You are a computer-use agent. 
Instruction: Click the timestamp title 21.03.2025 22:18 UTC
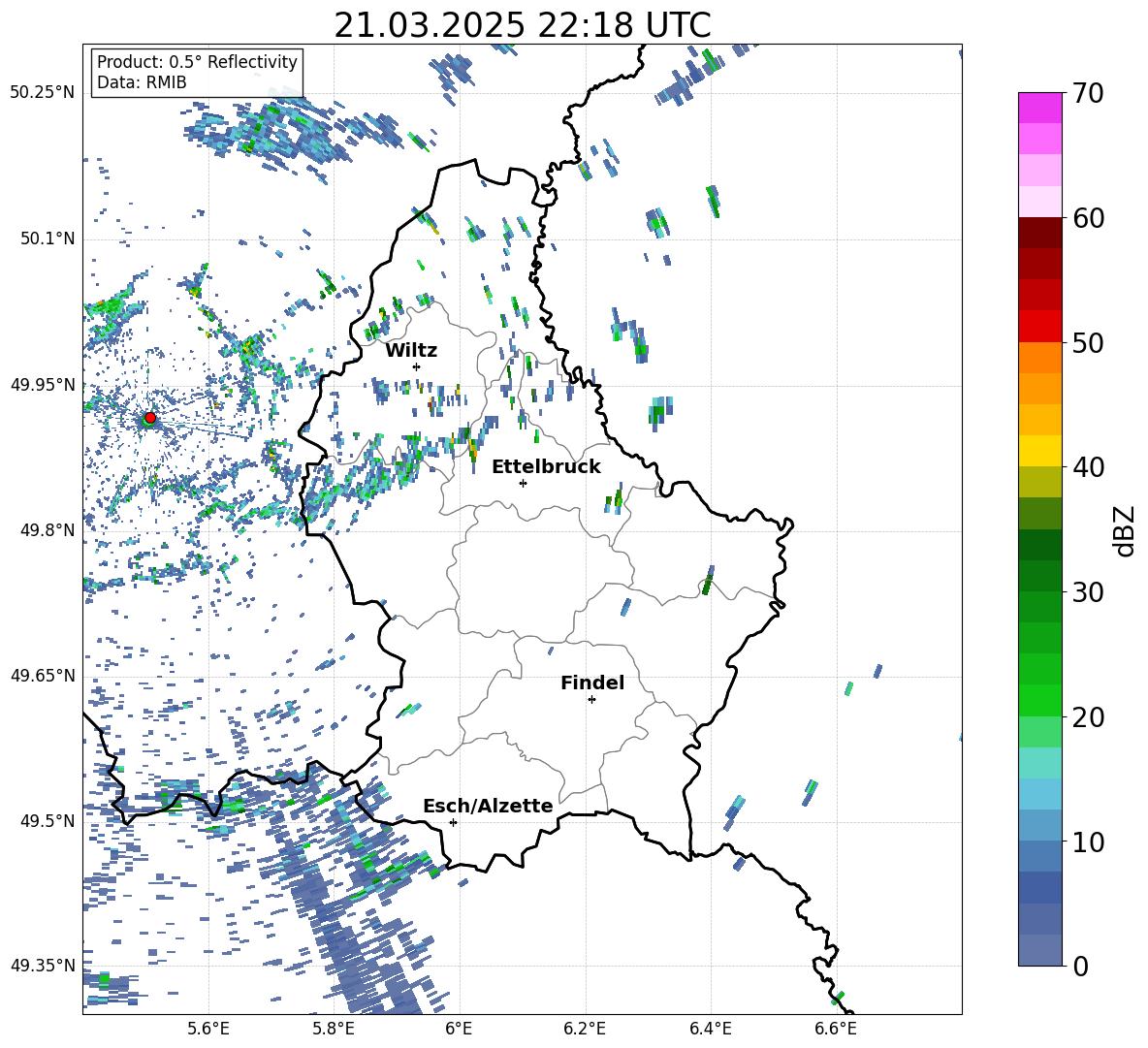click(x=523, y=25)
